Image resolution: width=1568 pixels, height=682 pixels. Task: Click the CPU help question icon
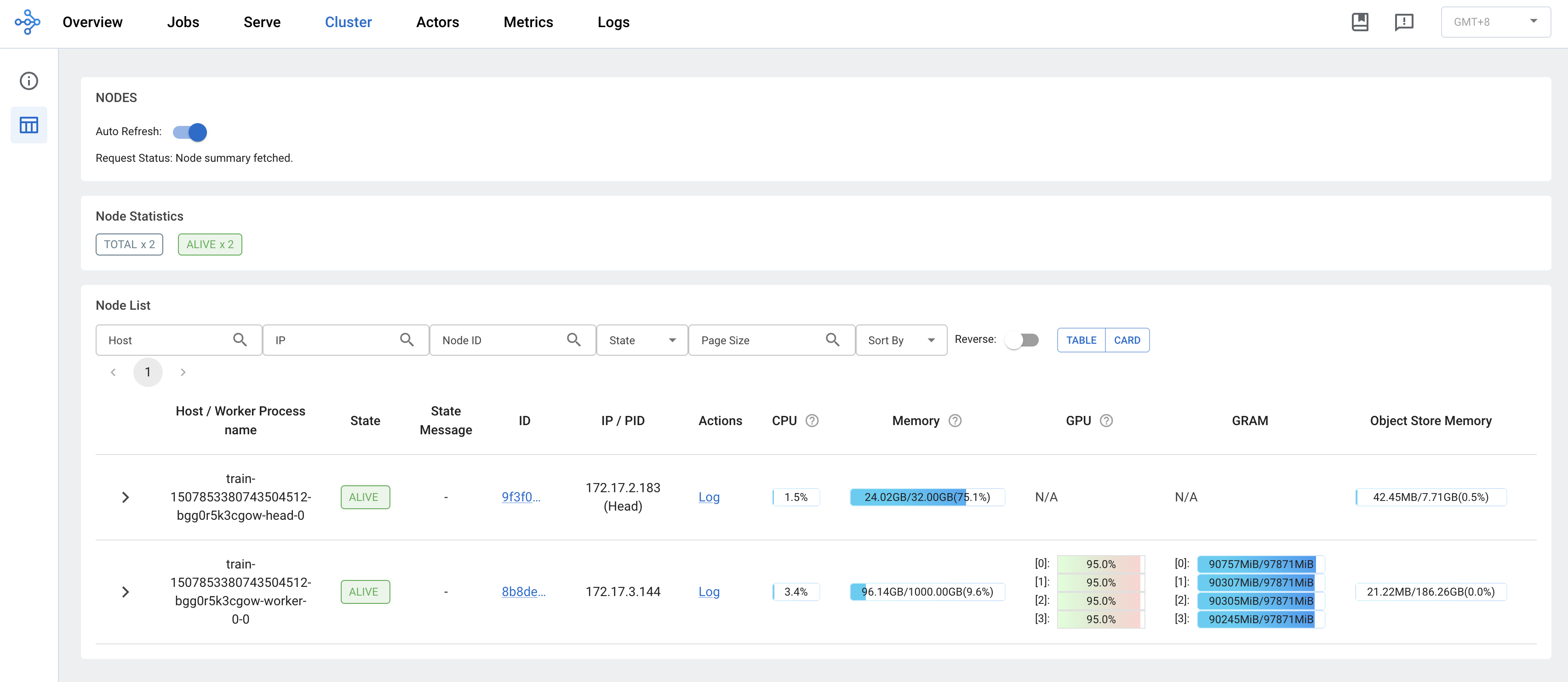click(x=812, y=421)
